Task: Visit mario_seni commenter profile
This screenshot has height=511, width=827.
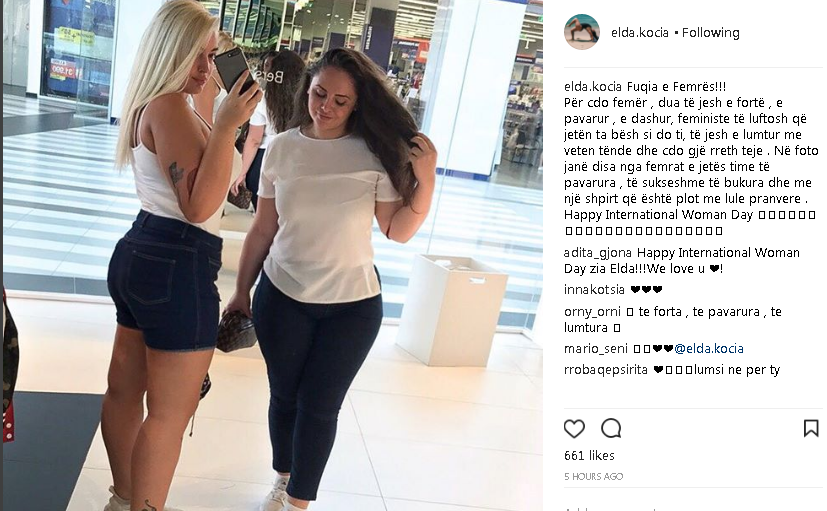Action: point(595,349)
